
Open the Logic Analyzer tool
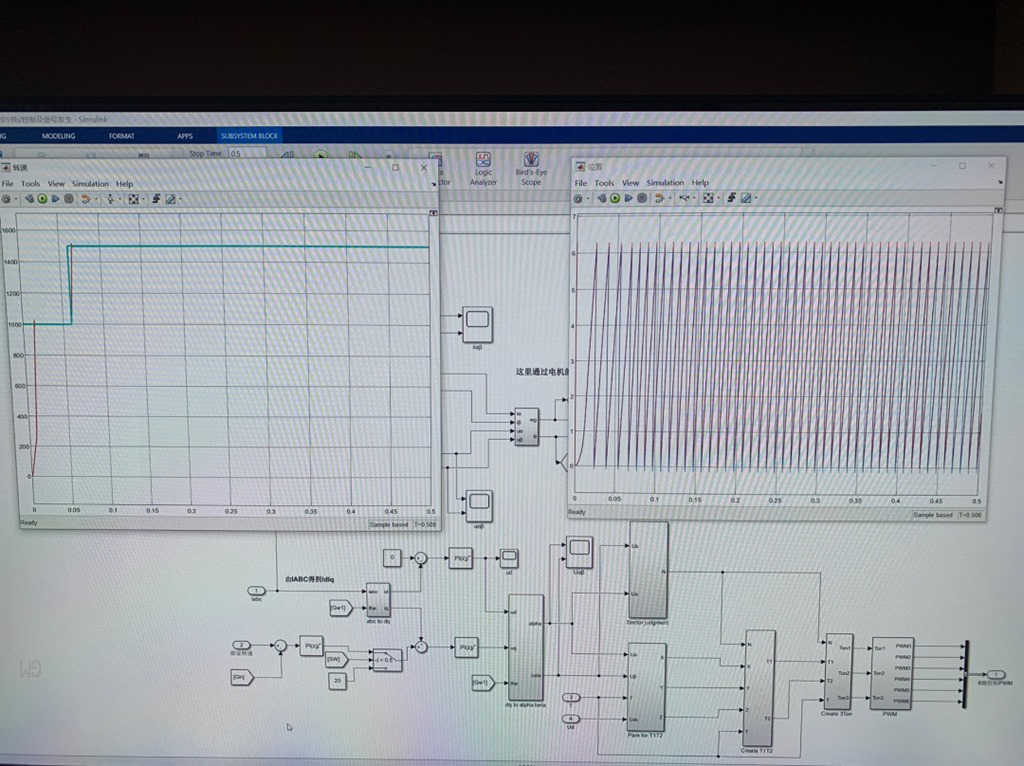click(x=483, y=169)
